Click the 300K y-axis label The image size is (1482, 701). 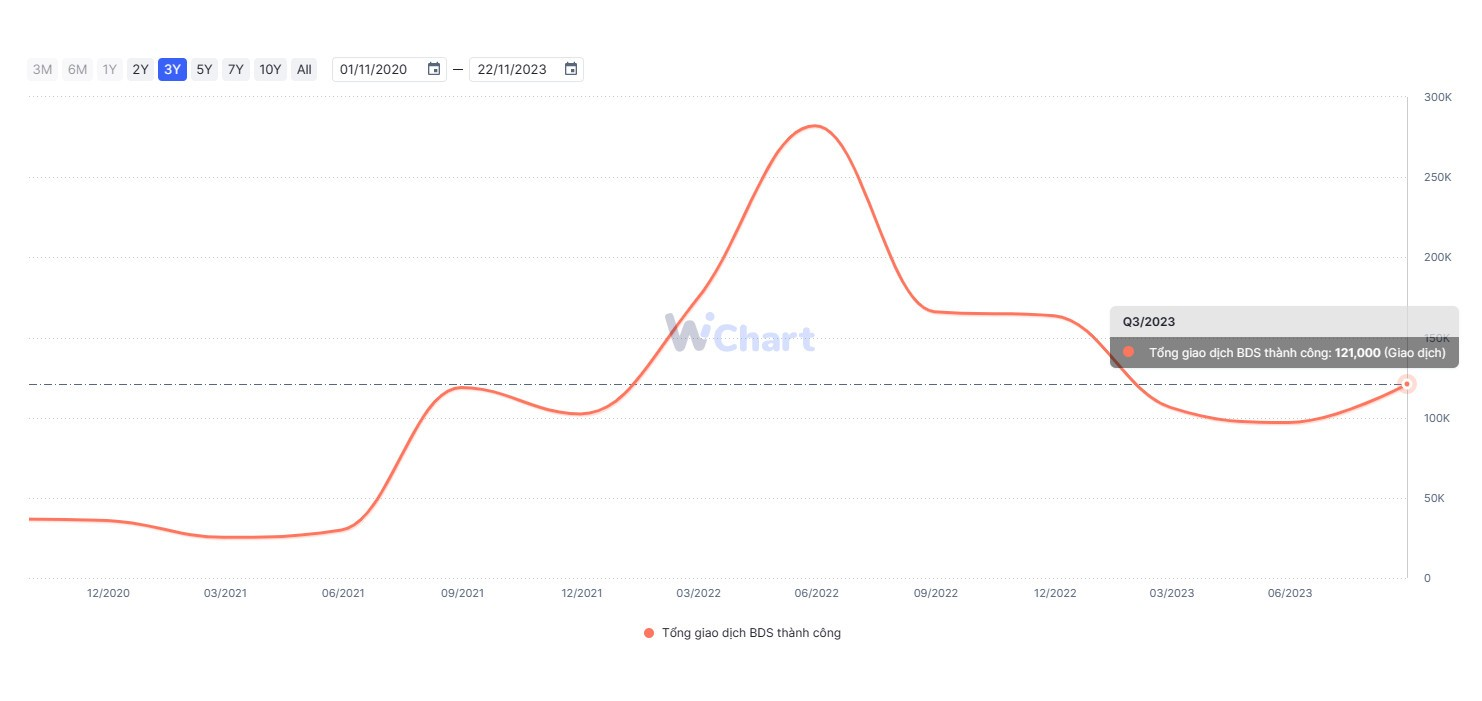[1437, 97]
